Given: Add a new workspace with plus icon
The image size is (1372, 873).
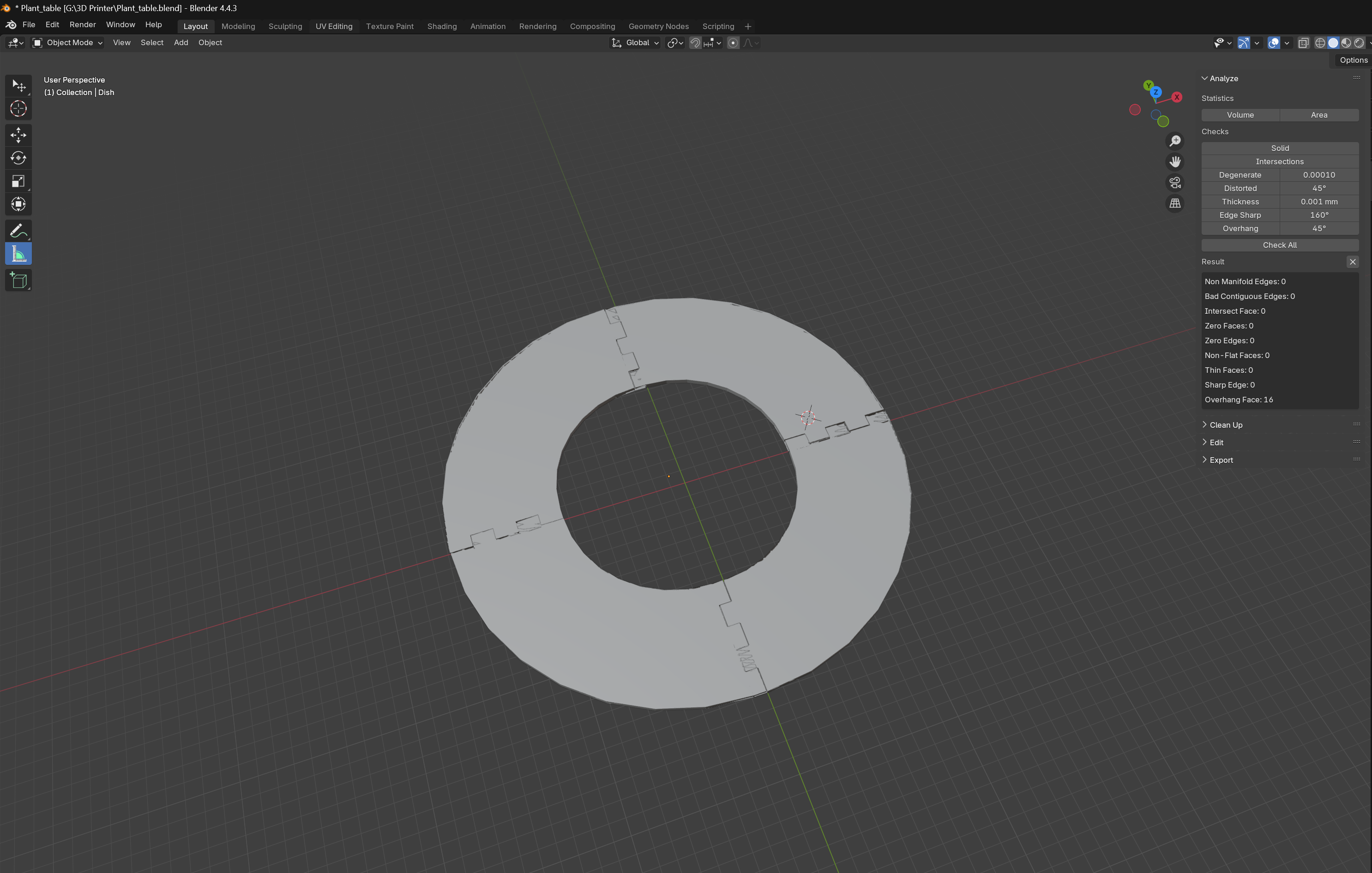Looking at the screenshot, I should point(748,26).
